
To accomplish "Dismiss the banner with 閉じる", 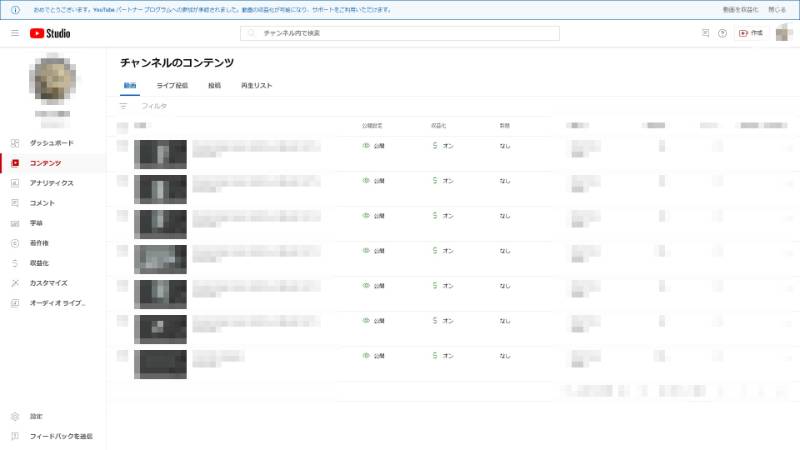I will 777,10.
